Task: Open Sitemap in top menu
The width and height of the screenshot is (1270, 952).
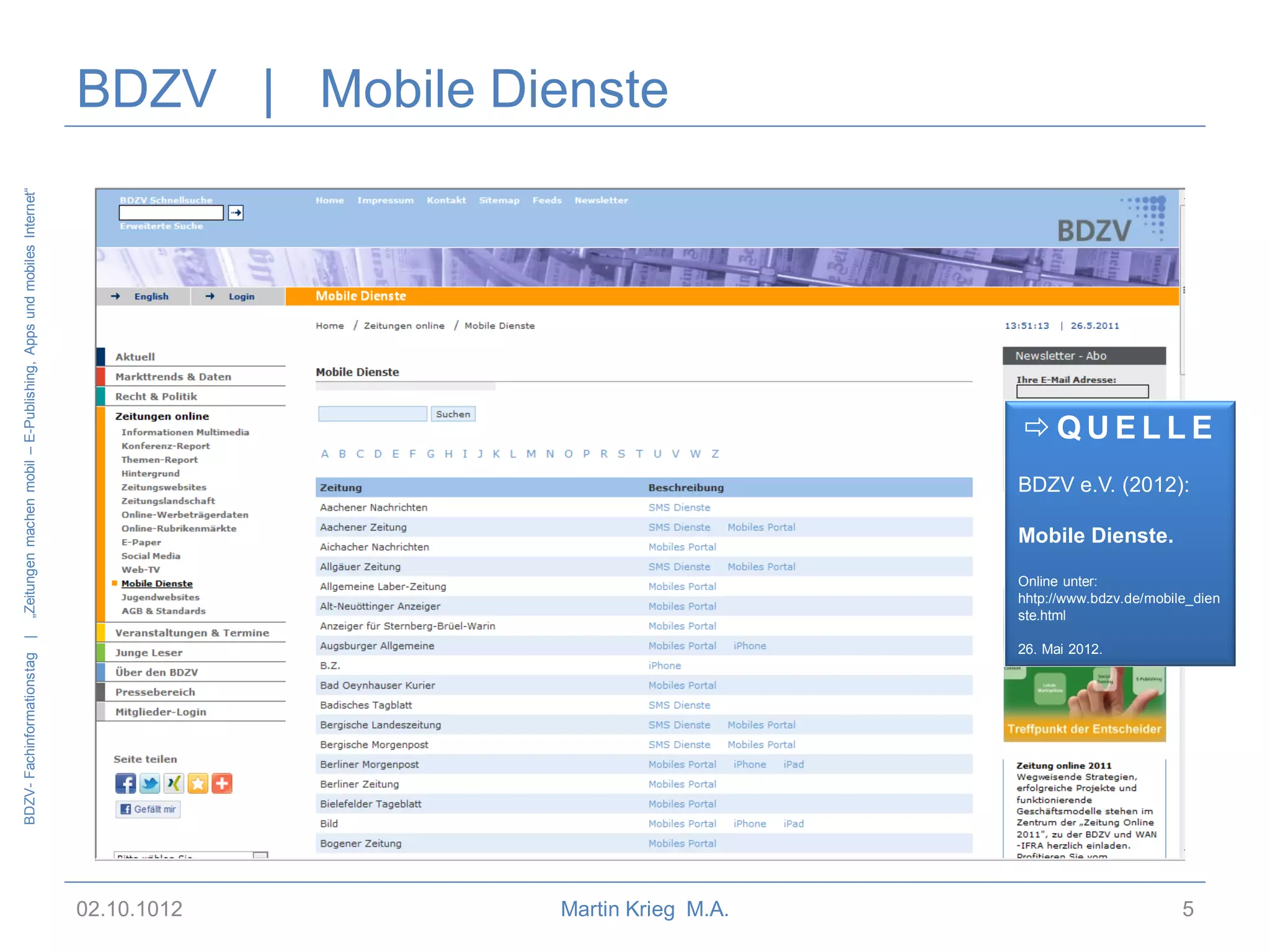Action: tap(499, 200)
